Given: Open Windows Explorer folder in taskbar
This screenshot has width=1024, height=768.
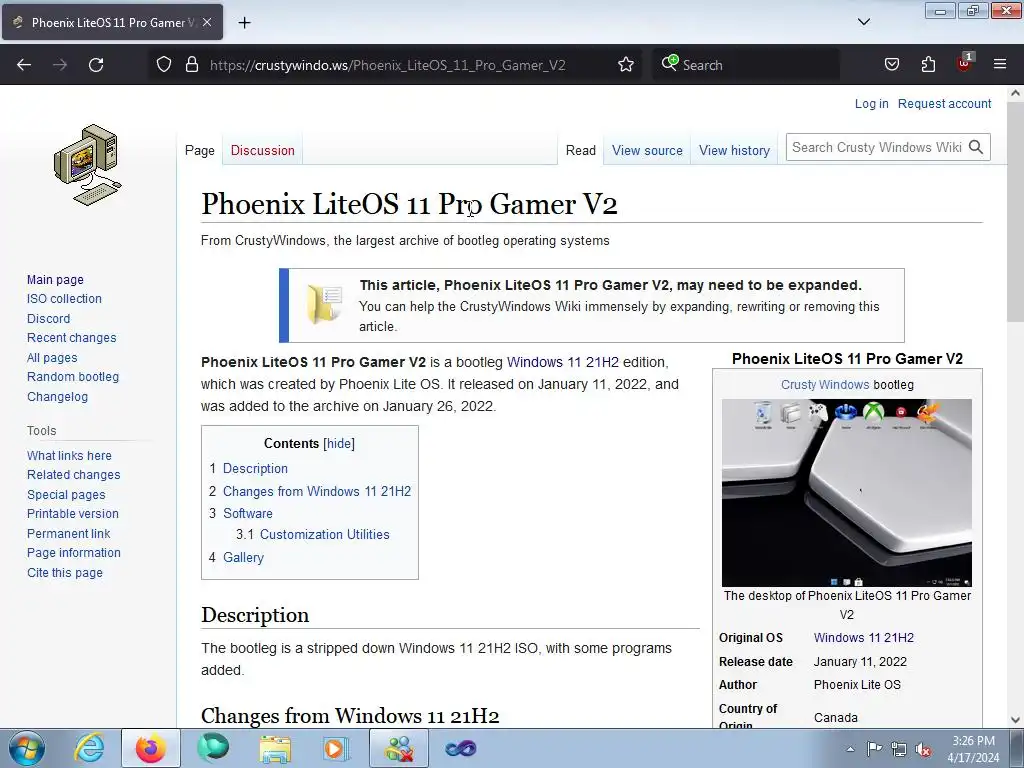Looking at the screenshot, I should coord(275,748).
